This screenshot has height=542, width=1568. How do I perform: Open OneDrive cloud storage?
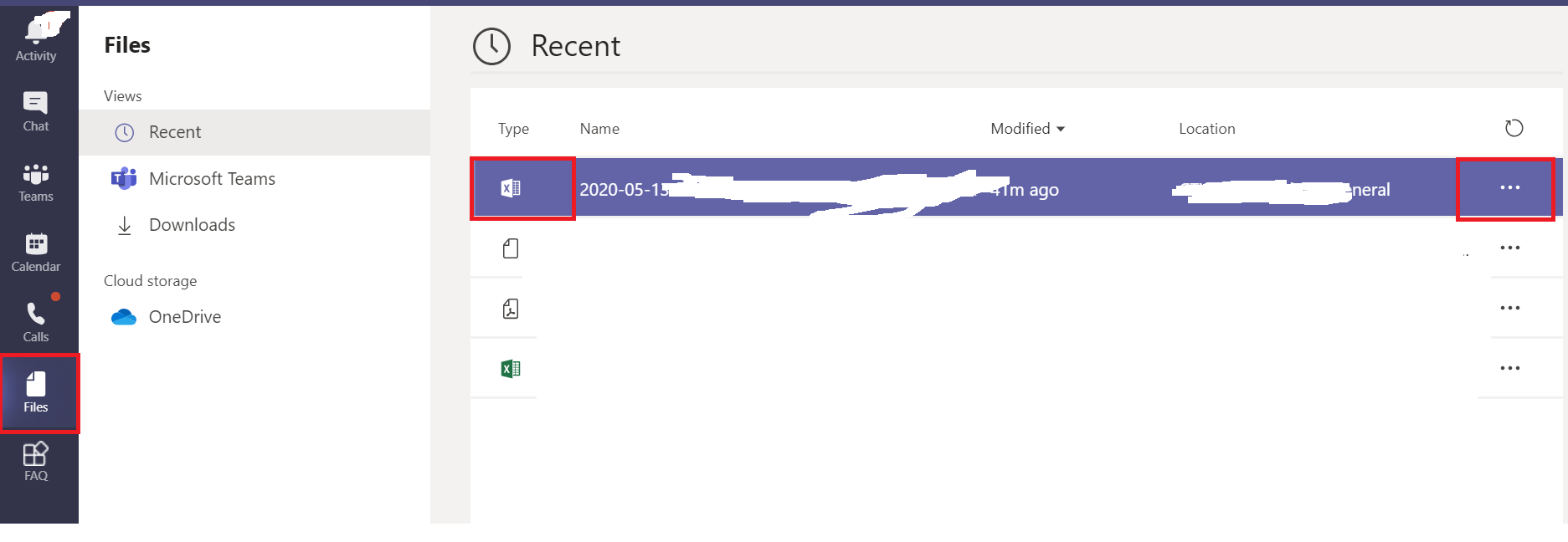point(184,317)
